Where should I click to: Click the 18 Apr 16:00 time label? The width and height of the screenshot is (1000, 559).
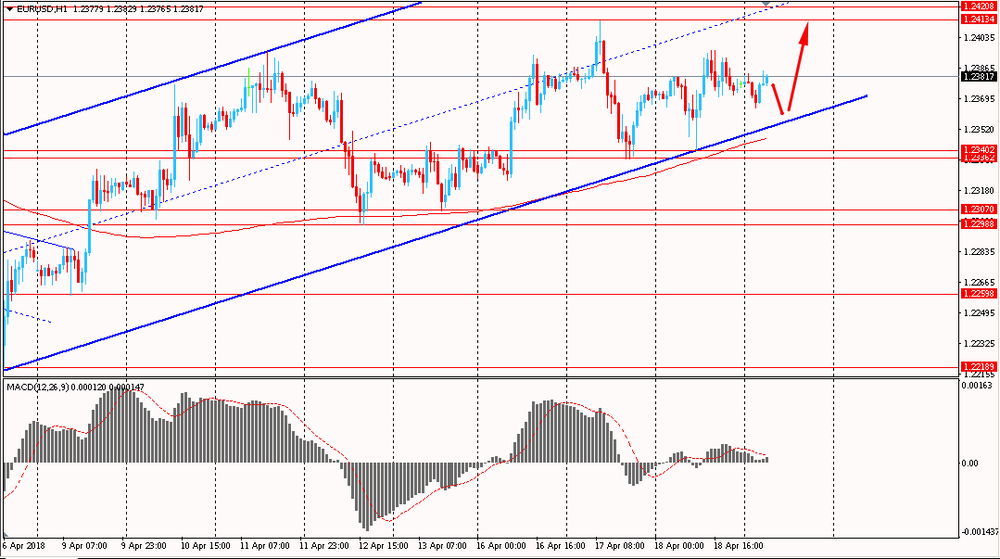click(739, 546)
